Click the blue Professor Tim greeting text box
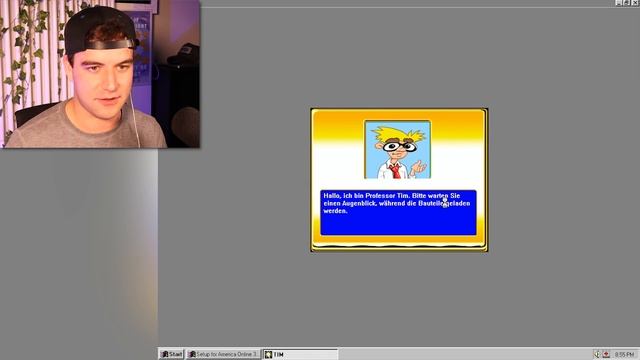This screenshot has height=360, width=640. (x=398, y=212)
